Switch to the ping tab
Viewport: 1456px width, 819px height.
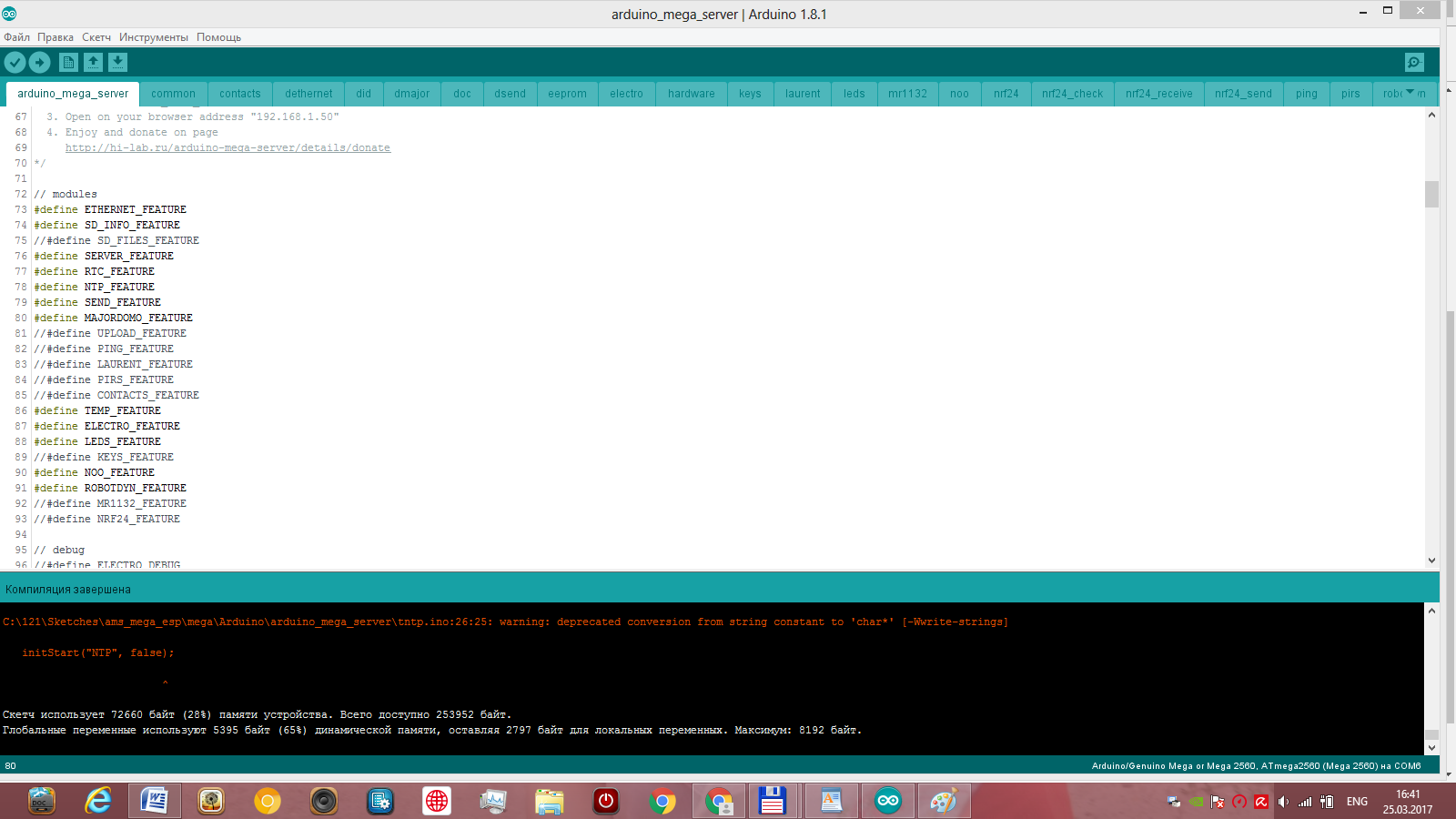[1307, 94]
